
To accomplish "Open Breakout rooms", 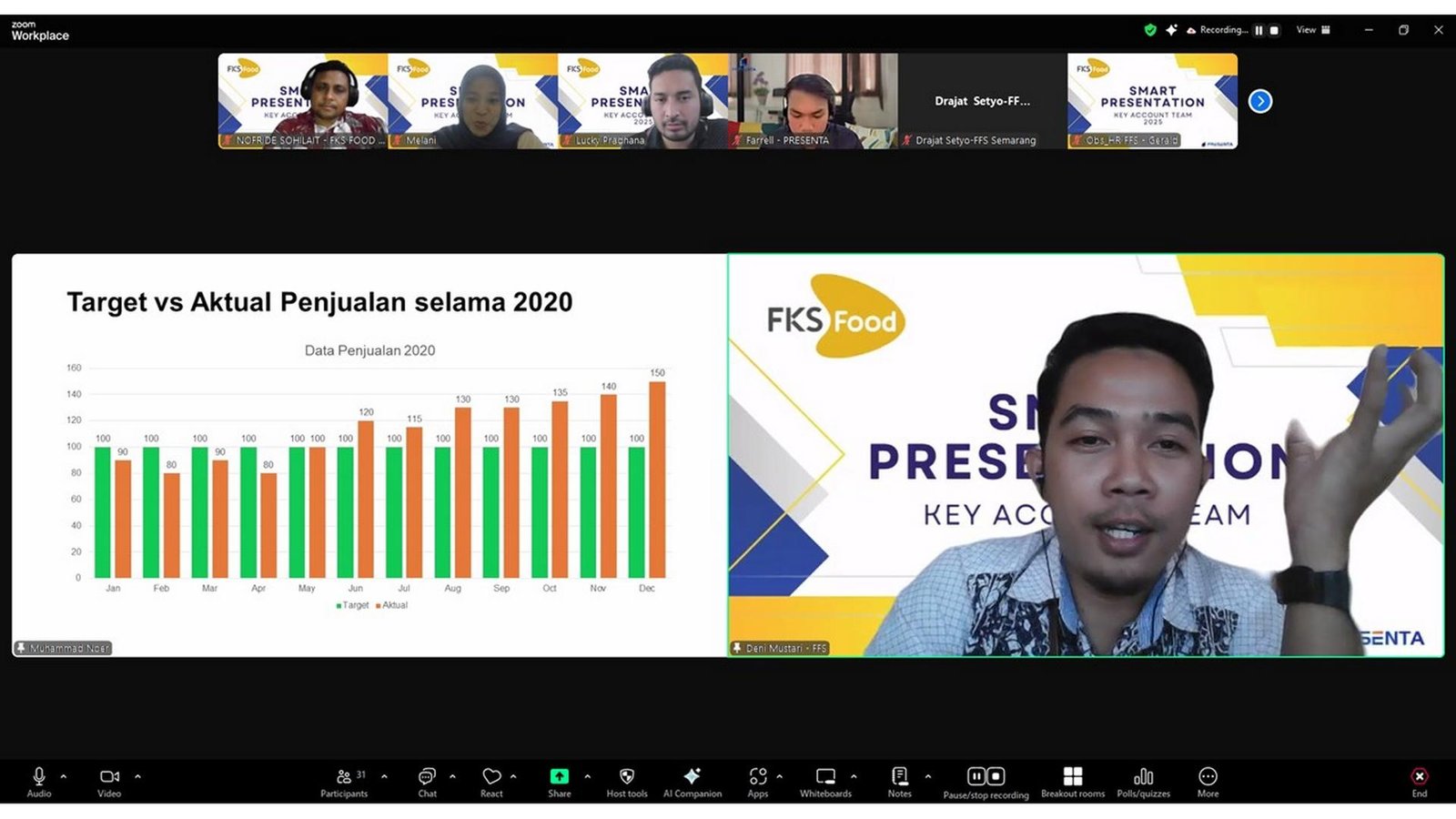I will point(1073,781).
